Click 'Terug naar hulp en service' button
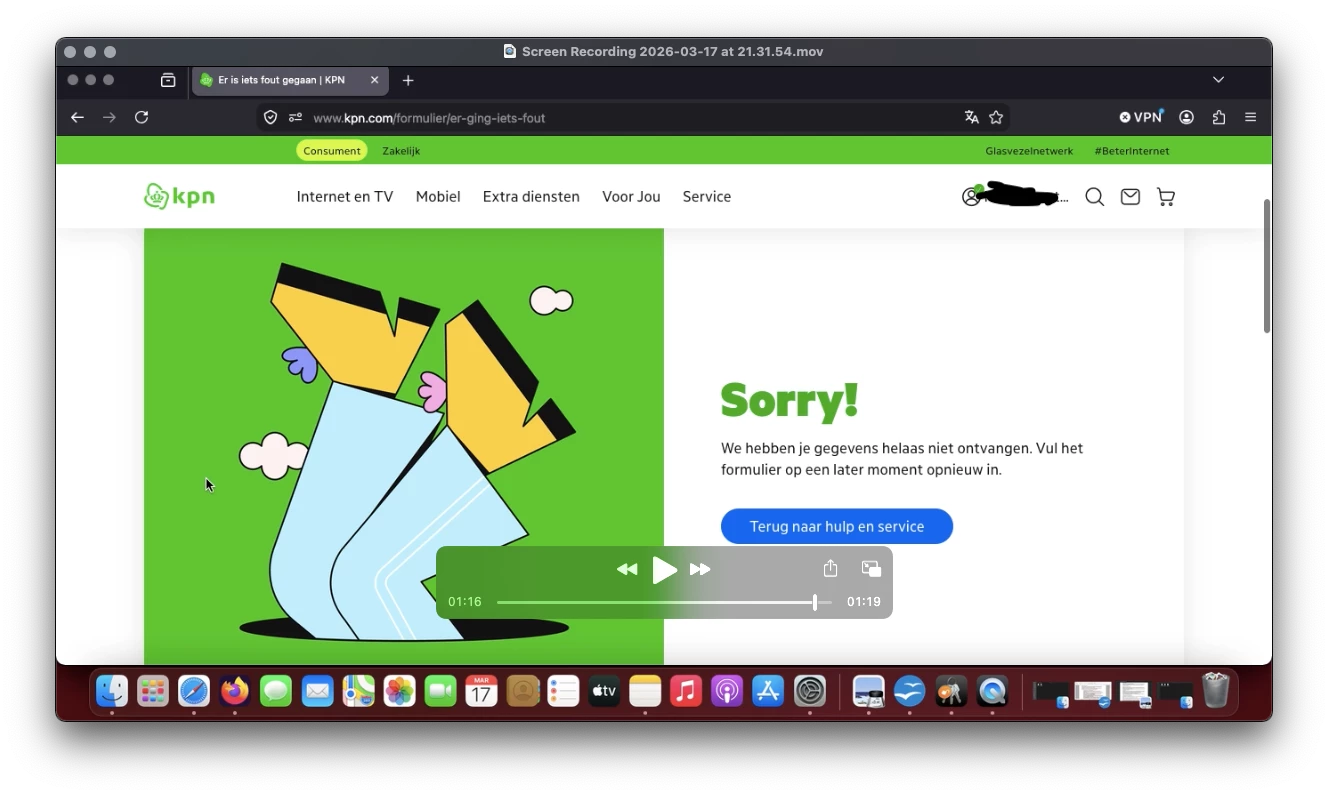Viewport: 1328px width, 795px height. tap(837, 526)
